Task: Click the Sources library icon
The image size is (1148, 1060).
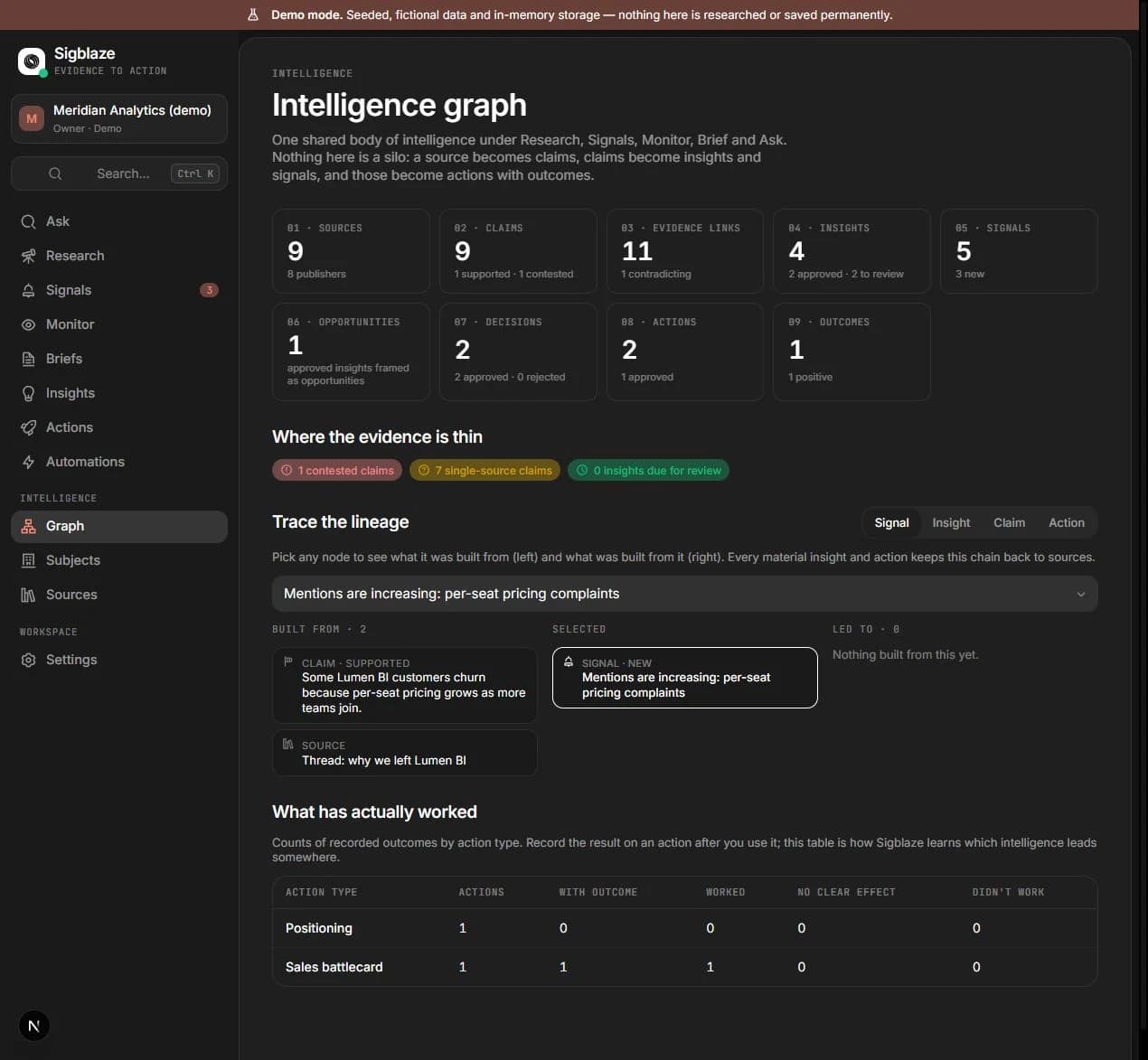Action: [29, 595]
